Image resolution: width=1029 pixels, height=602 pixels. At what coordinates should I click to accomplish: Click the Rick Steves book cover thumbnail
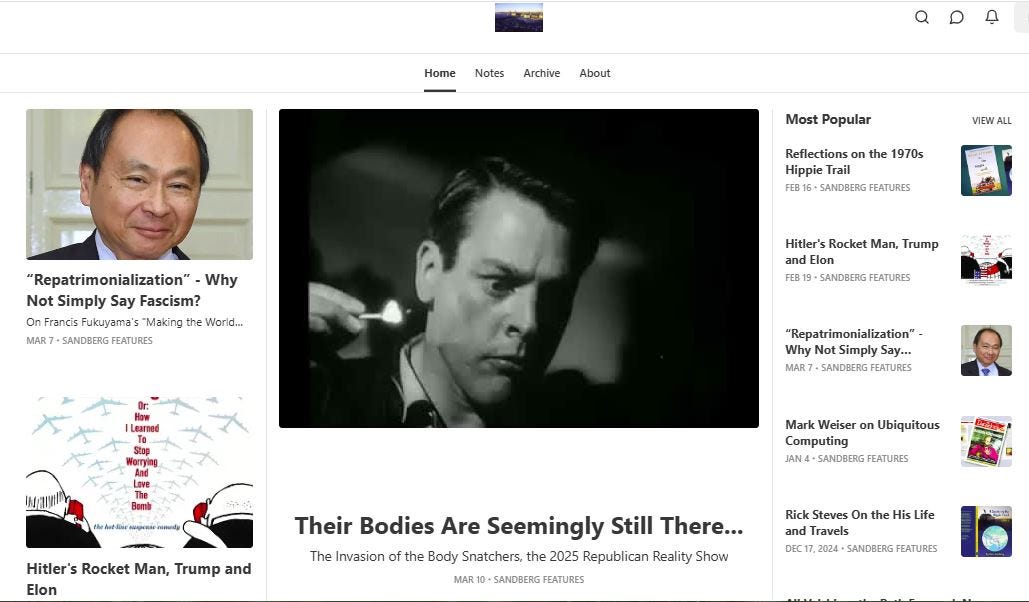pos(986,531)
